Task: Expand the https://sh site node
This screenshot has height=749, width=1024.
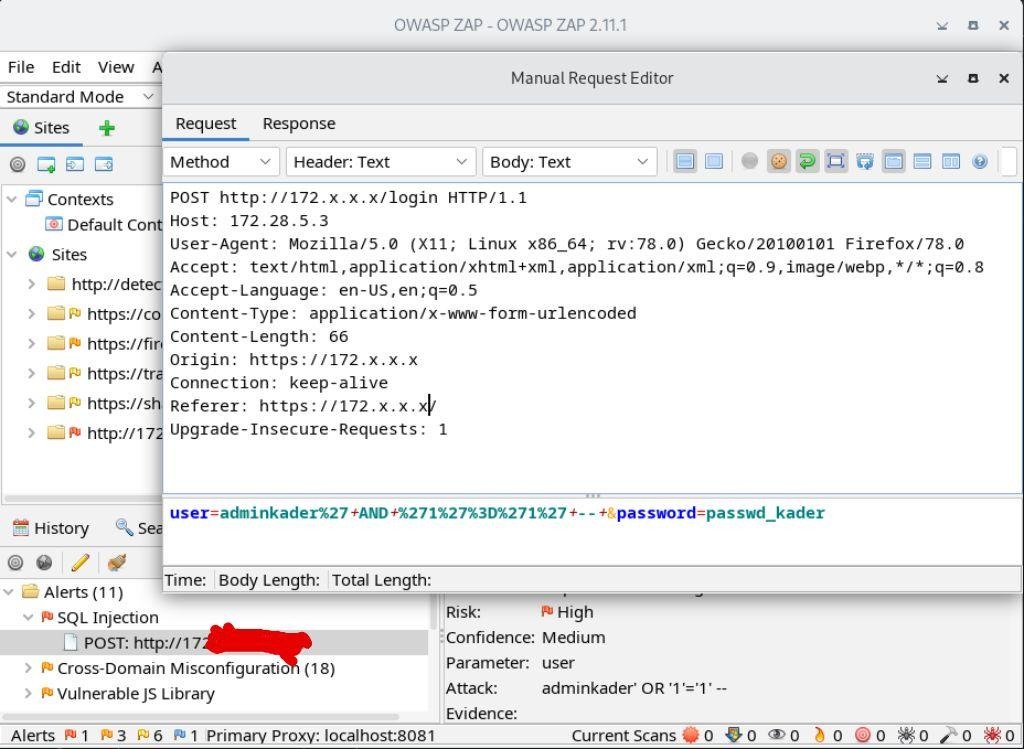Action: (x=31, y=403)
